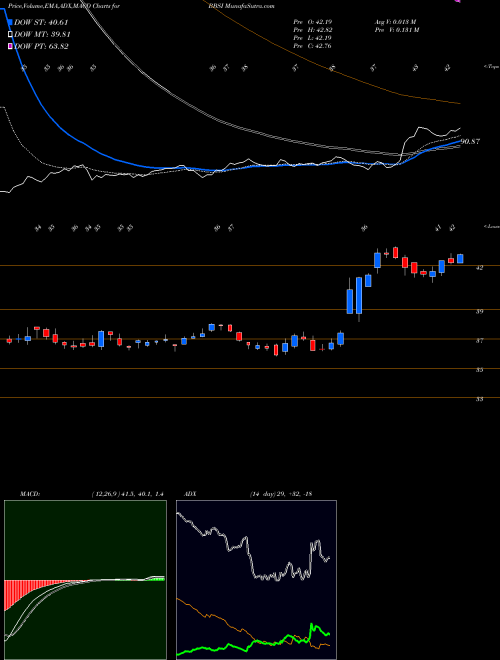Viewport: 500px width, 660px height.
Task: Click the 'Pre C: 42.76' close value
Action: click(x=312, y=46)
